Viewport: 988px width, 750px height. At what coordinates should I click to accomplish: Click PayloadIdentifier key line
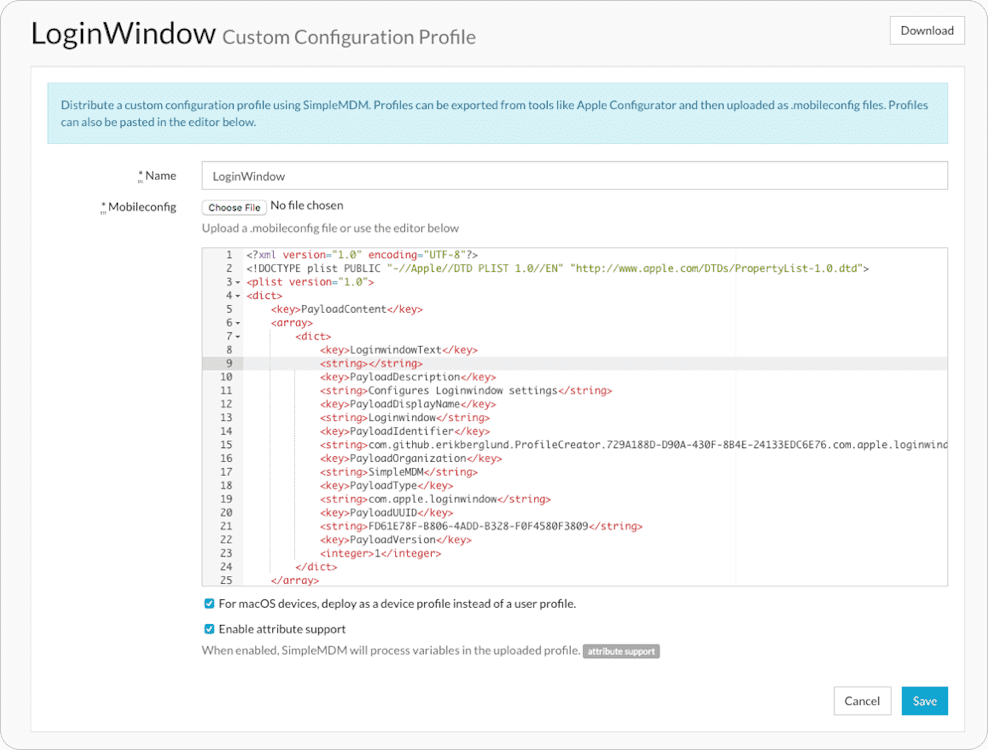click(405, 431)
